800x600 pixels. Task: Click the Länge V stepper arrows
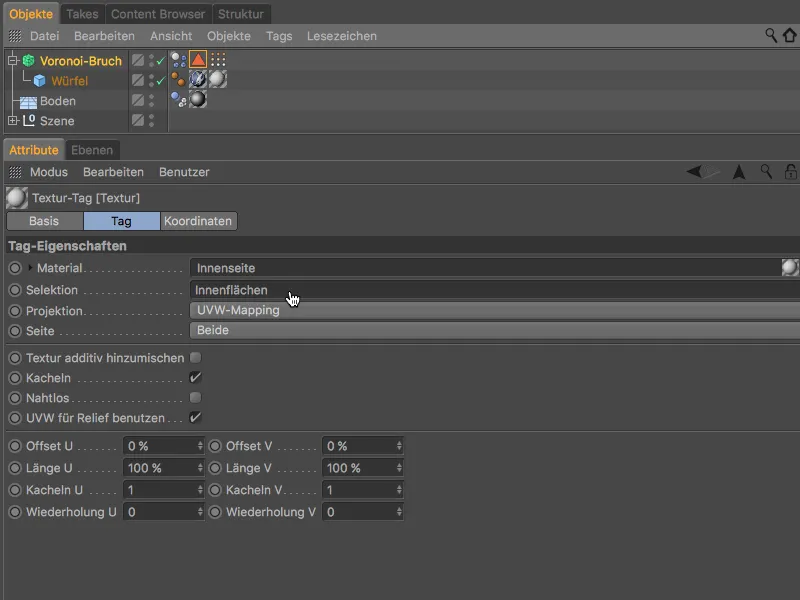coord(399,468)
